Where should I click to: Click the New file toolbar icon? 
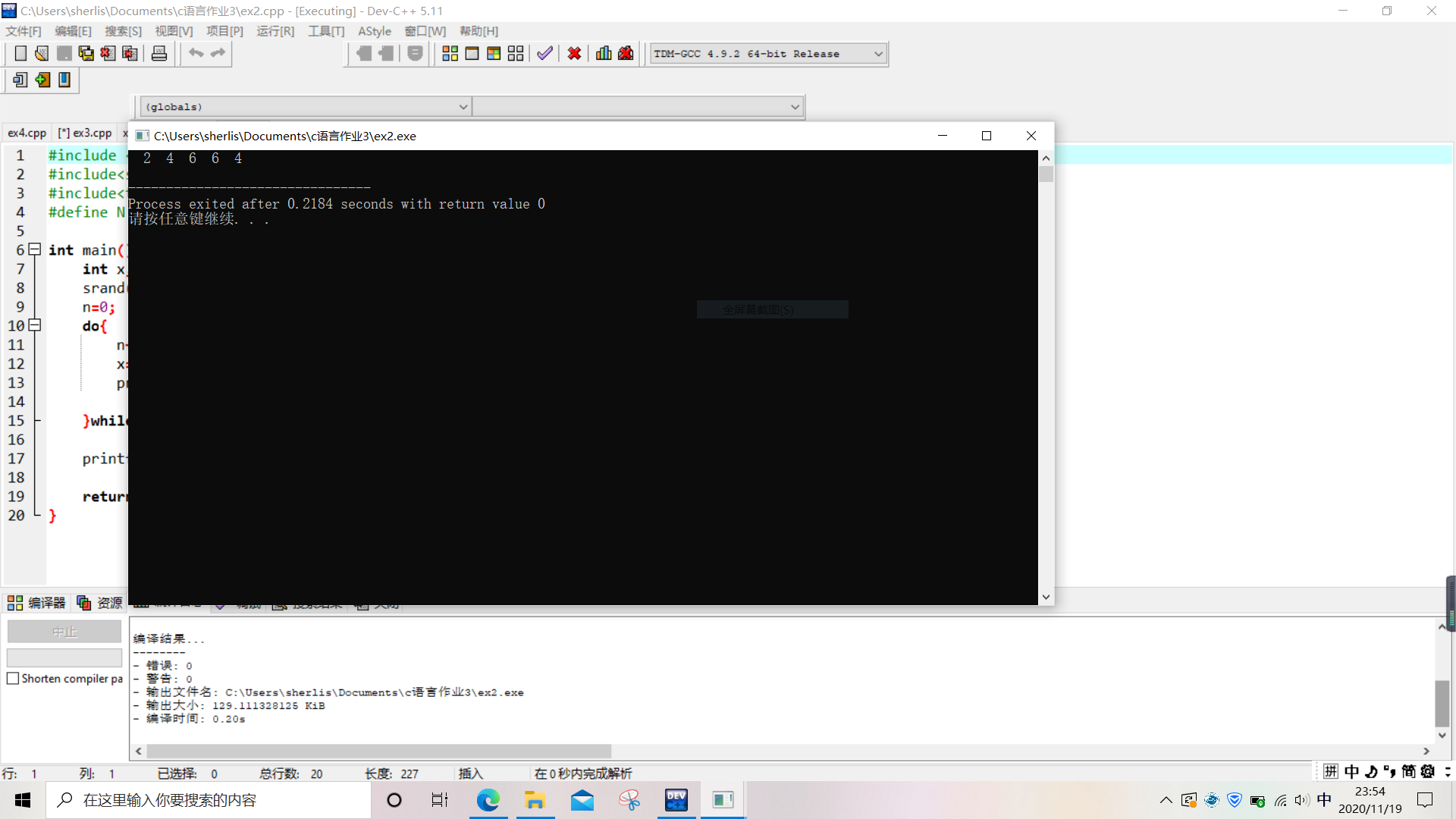click(x=20, y=53)
